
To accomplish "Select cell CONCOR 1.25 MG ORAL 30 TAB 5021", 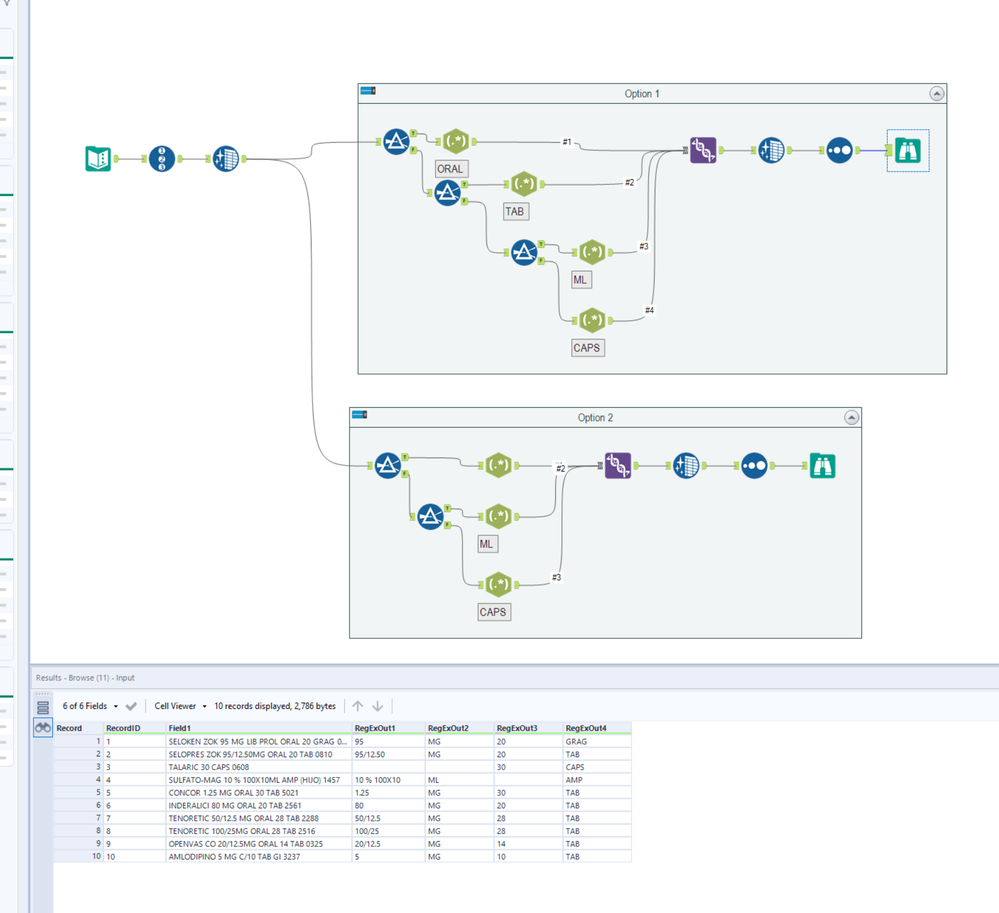I will [x=259, y=793].
